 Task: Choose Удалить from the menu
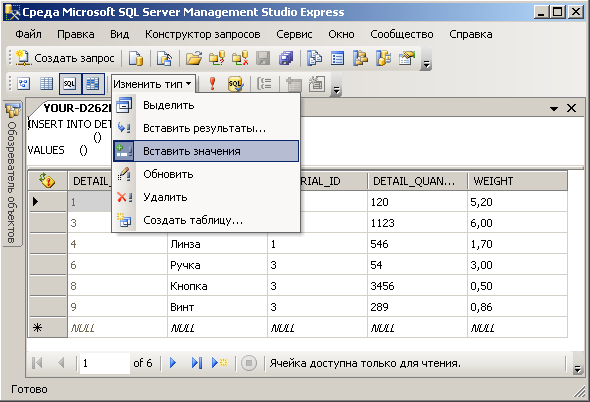[206, 197]
